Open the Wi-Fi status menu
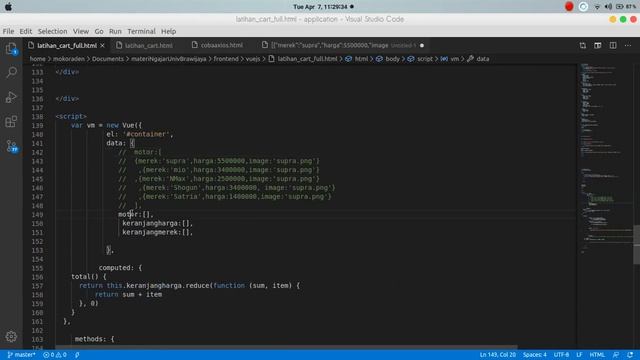The image size is (640, 360). pyautogui.click(x=597, y=7)
